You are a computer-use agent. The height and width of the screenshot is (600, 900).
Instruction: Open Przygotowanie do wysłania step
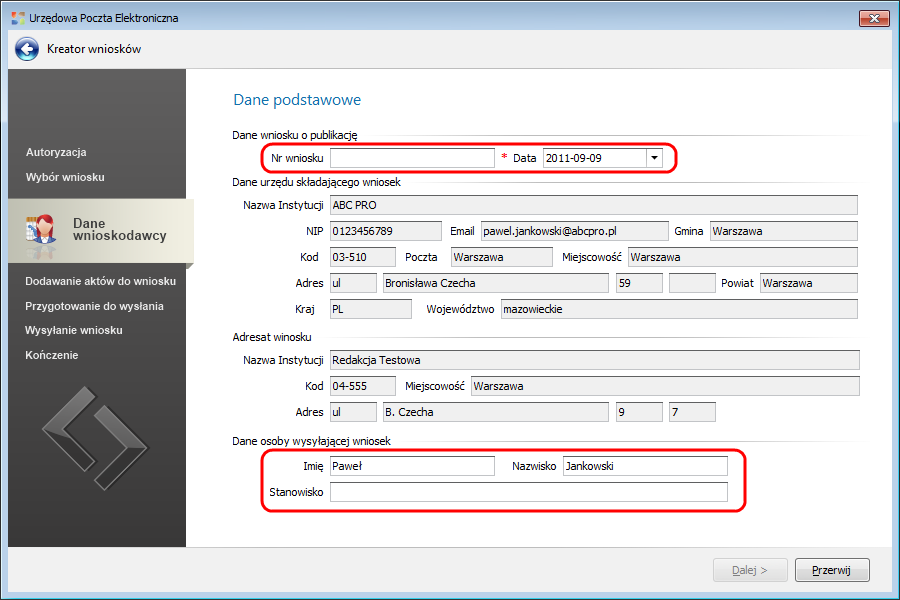[94, 306]
